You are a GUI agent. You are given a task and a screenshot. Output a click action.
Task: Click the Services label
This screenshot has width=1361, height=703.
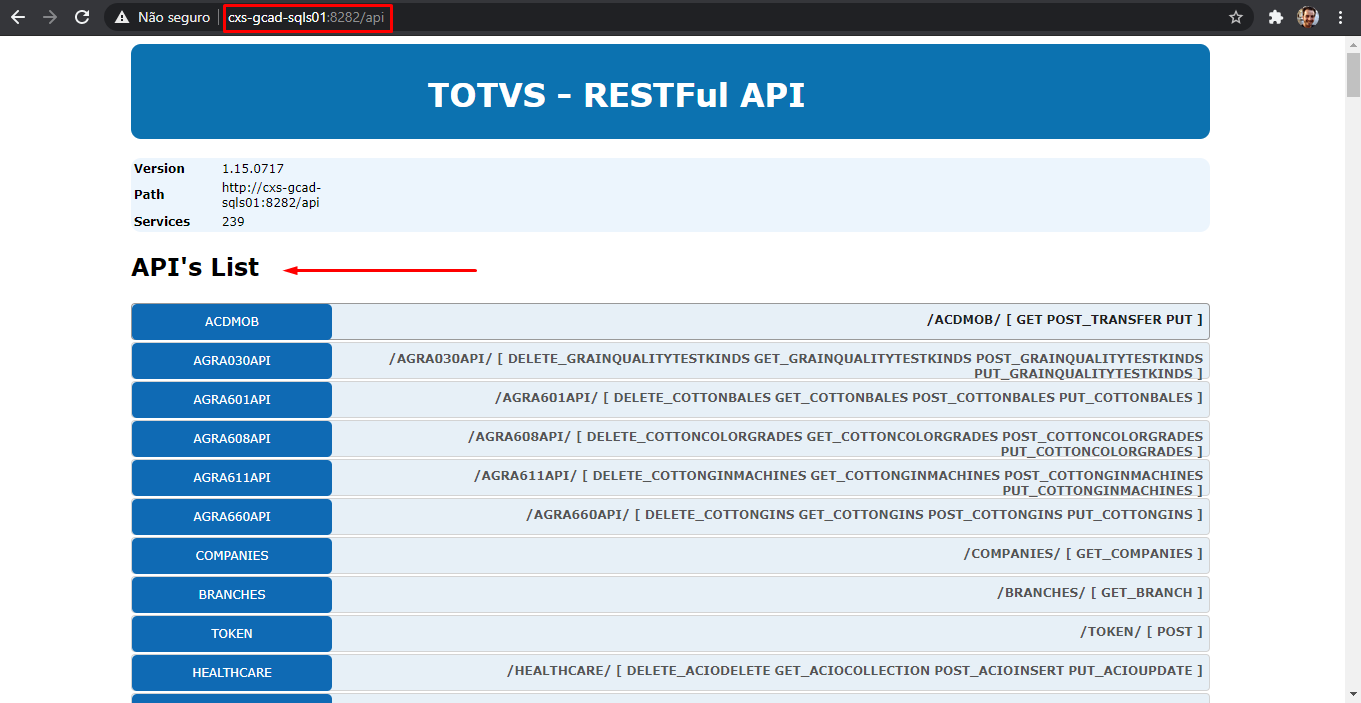click(162, 222)
